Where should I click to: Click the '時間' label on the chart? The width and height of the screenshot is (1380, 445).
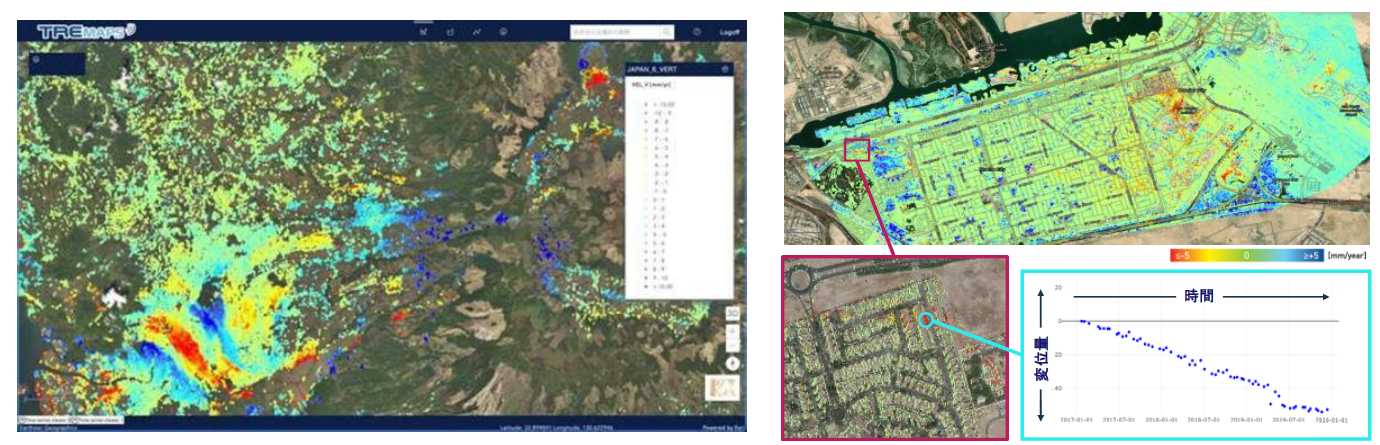[x=1200, y=296]
